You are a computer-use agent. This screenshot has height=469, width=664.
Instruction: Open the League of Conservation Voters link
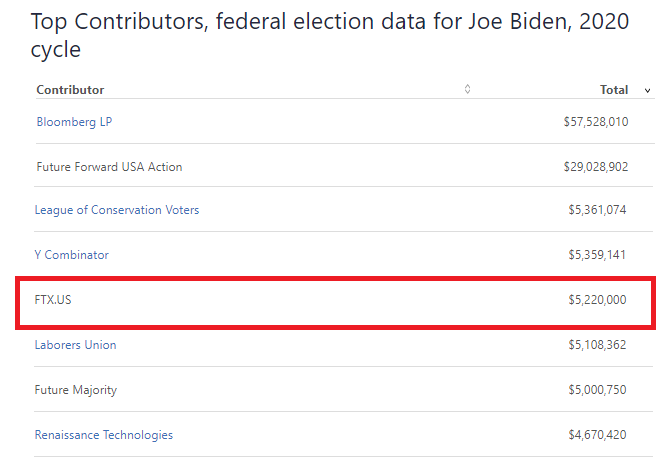point(117,210)
